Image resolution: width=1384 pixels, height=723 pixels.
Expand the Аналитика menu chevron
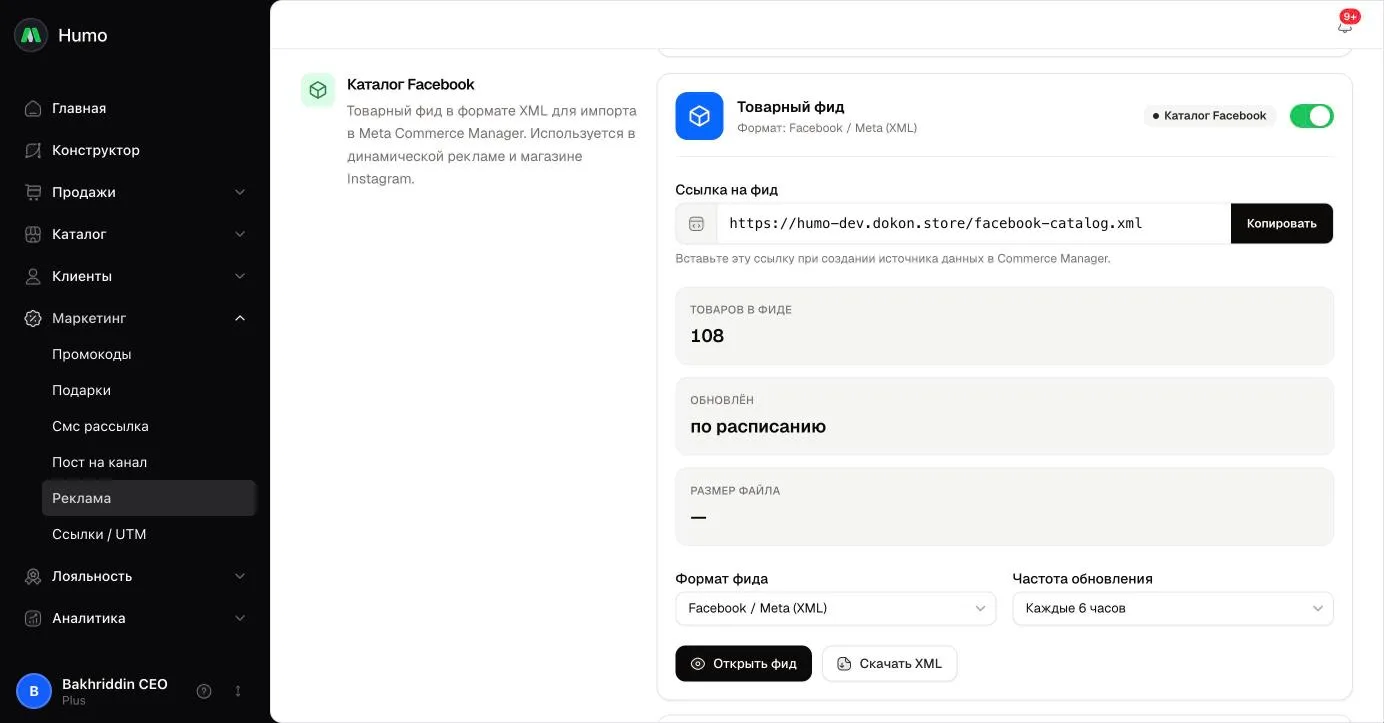pyautogui.click(x=240, y=618)
